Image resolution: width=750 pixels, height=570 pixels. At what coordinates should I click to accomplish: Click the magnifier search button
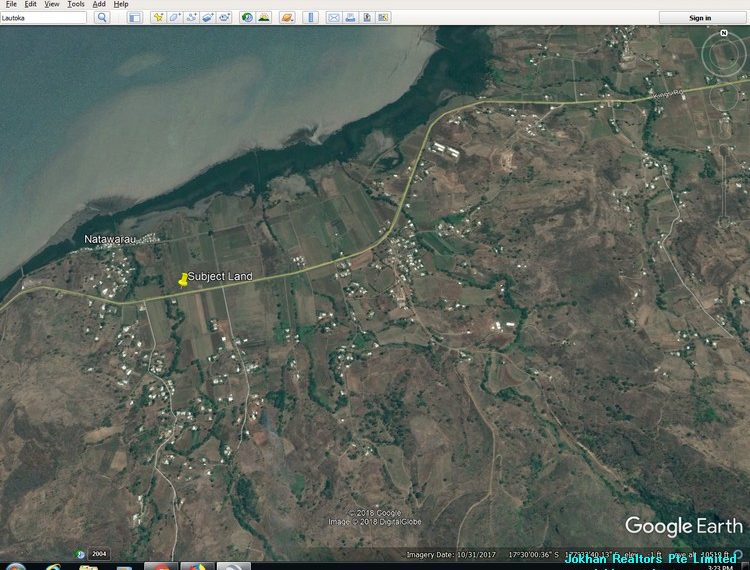coord(102,18)
